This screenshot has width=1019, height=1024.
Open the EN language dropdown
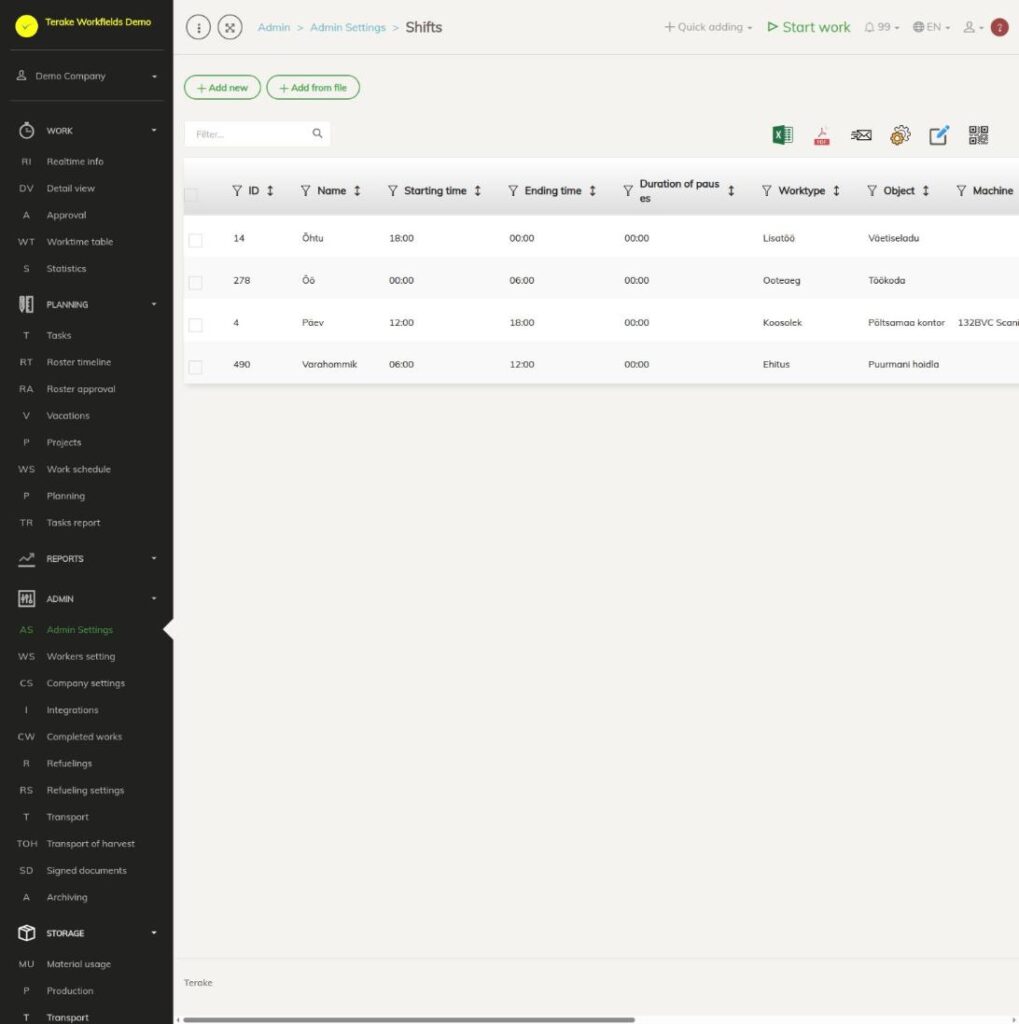(x=931, y=27)
